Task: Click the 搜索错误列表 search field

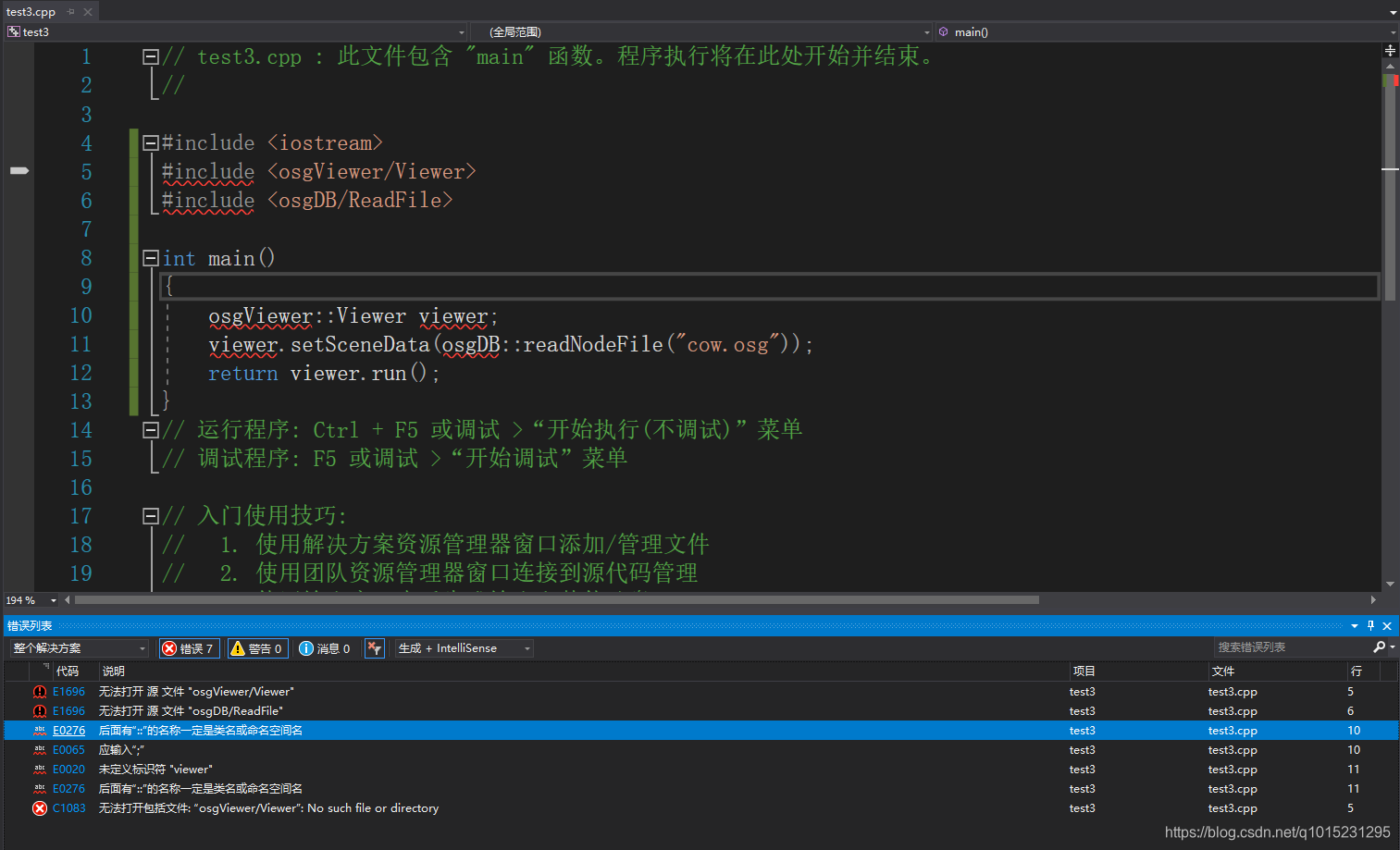Action: [1292, 647]
